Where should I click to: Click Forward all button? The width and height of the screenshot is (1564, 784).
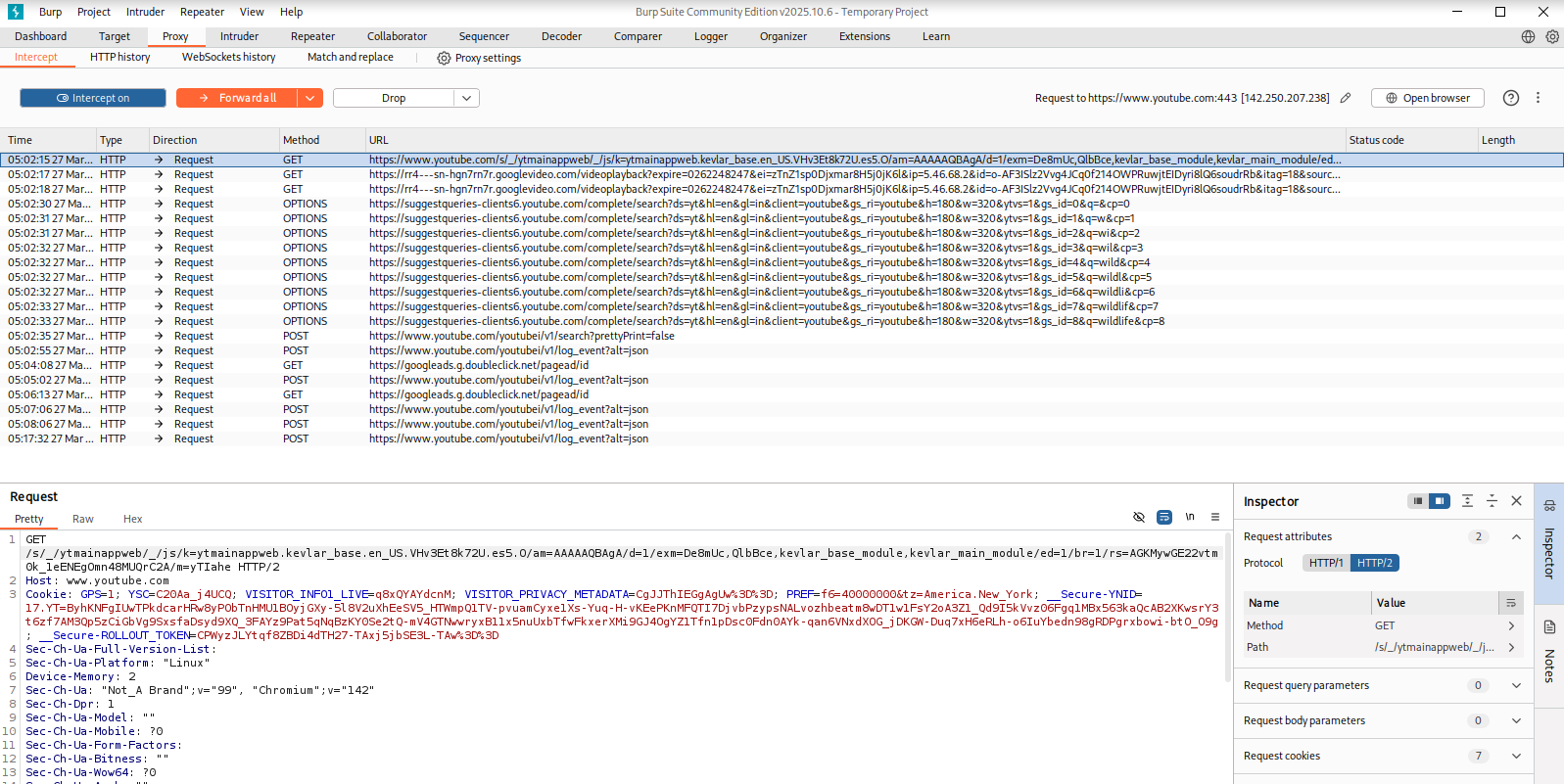pyautogui.click(x=238, y=98)
